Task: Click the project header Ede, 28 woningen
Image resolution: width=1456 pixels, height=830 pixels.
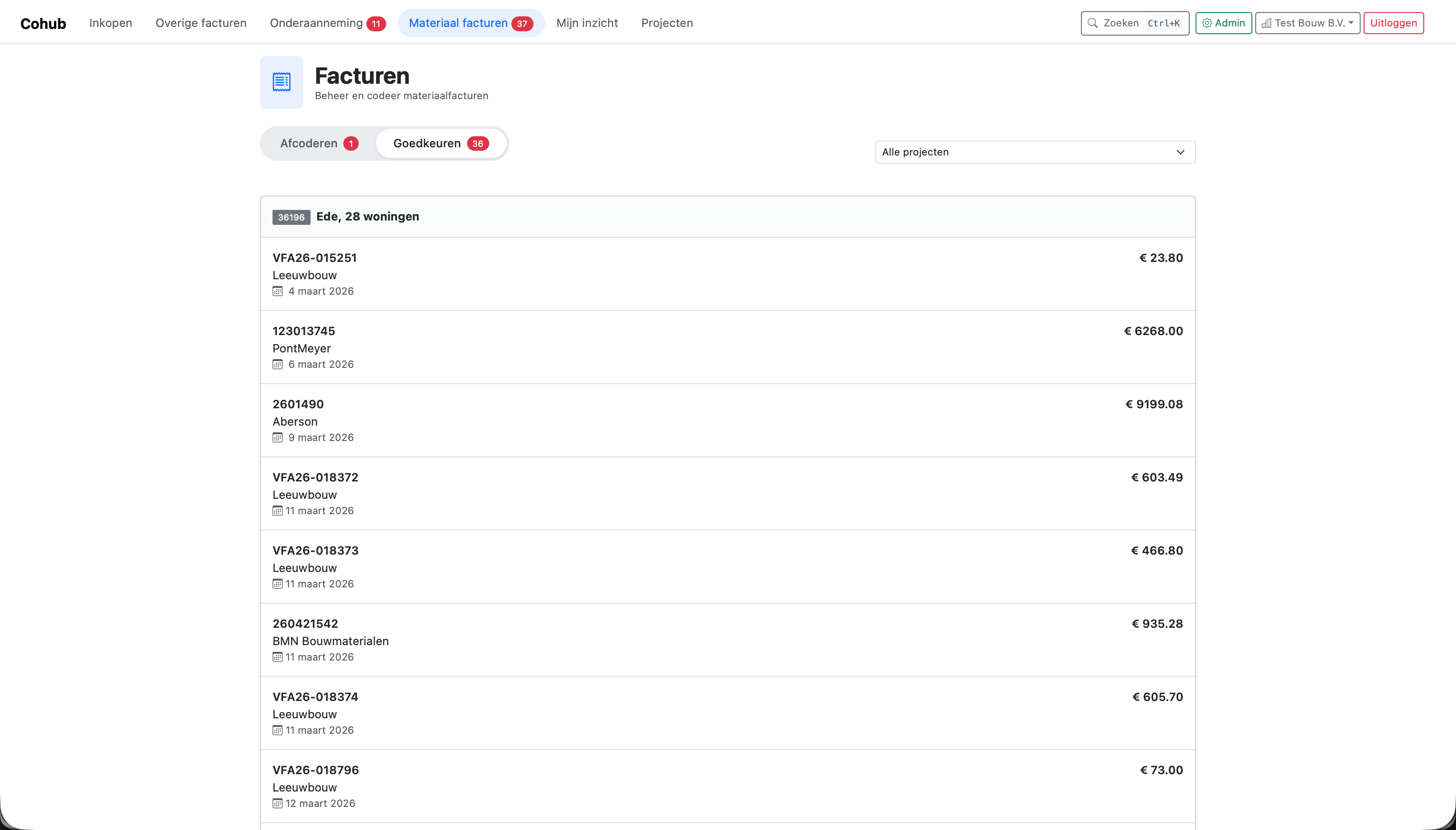Action: click(367, 216)
